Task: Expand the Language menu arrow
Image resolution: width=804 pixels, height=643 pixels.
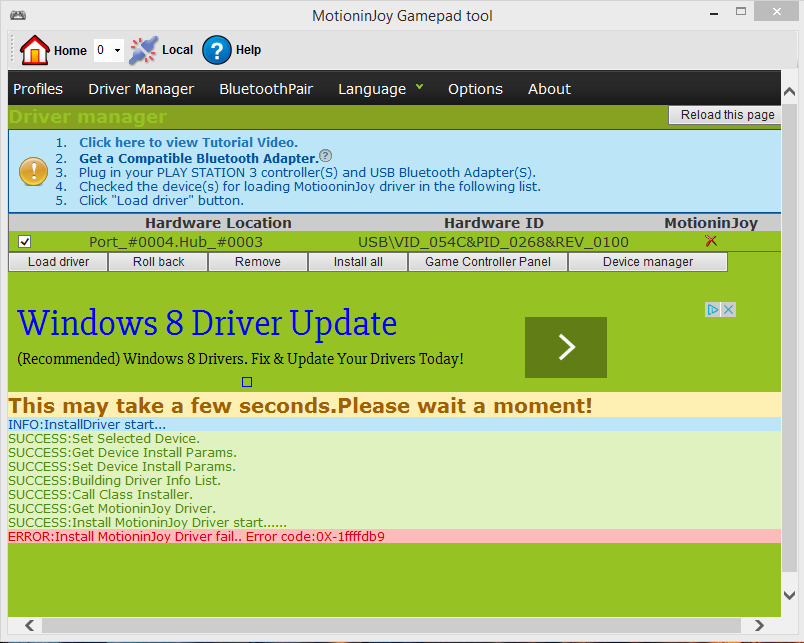Action: [419, 87]
